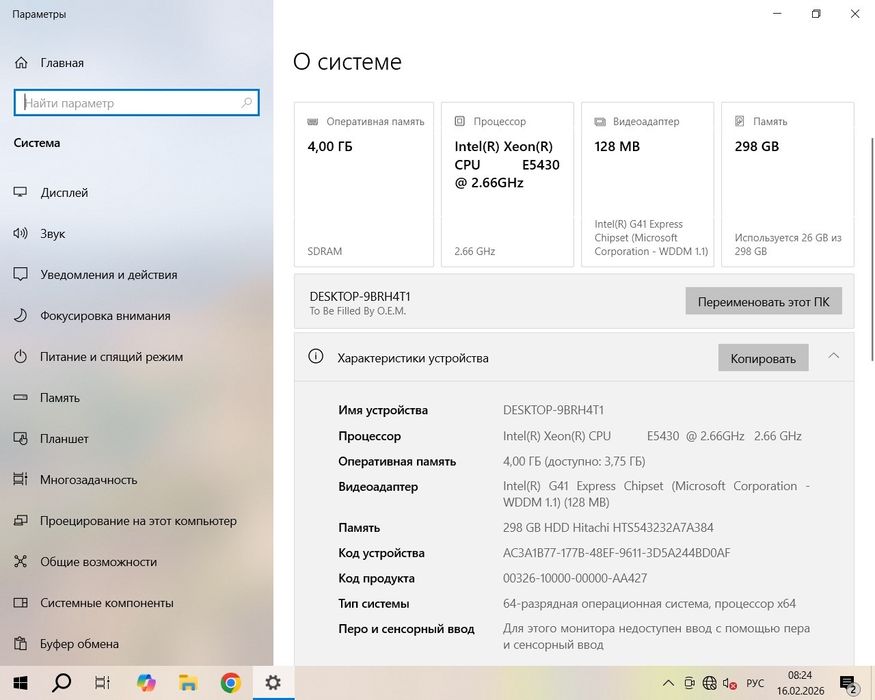The image size is (875, 700).
Task: Click the Meet Now tray icon
Action: coord(689,683)
